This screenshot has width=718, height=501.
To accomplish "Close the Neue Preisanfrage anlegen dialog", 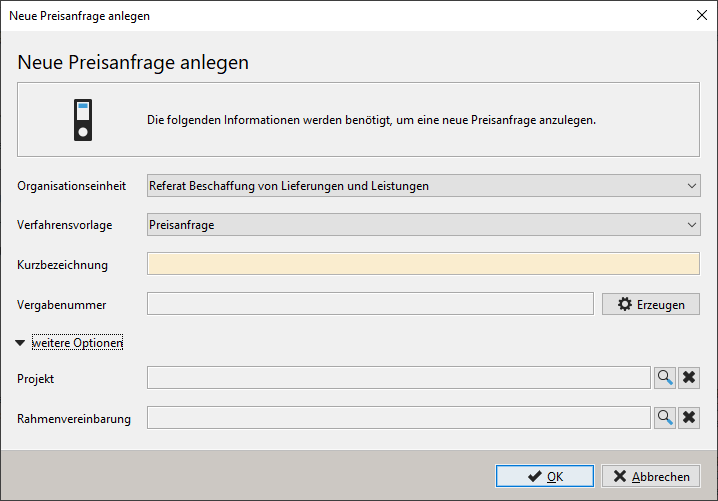I will [x=702, y=15].
